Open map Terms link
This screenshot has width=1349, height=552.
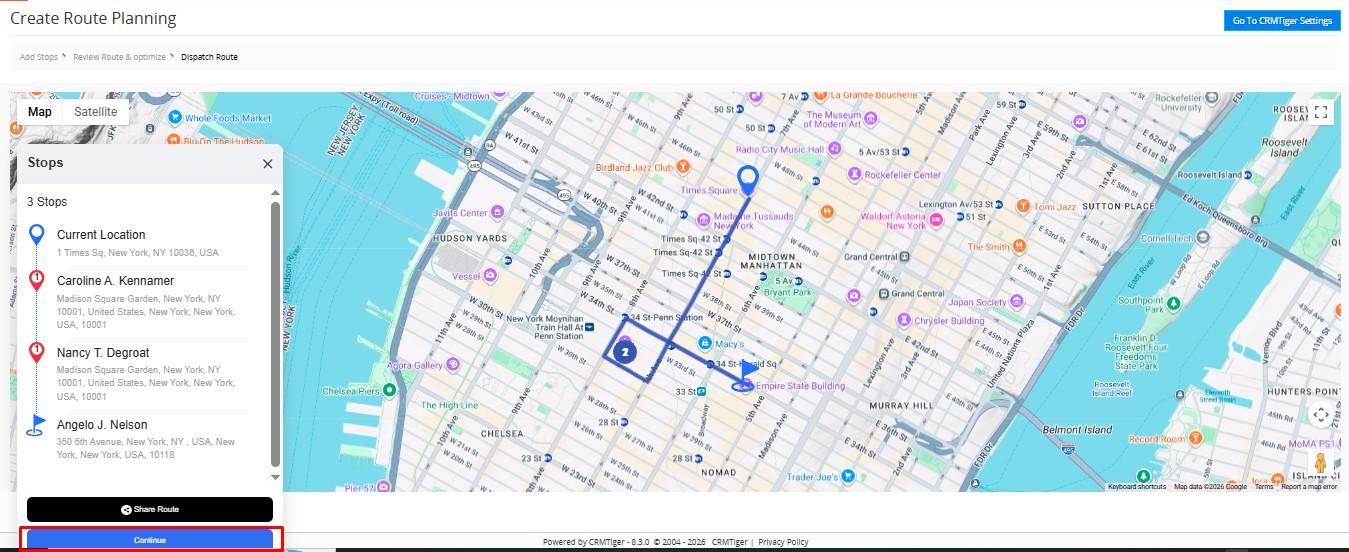pyautogui.click(x=1264, y=487)
